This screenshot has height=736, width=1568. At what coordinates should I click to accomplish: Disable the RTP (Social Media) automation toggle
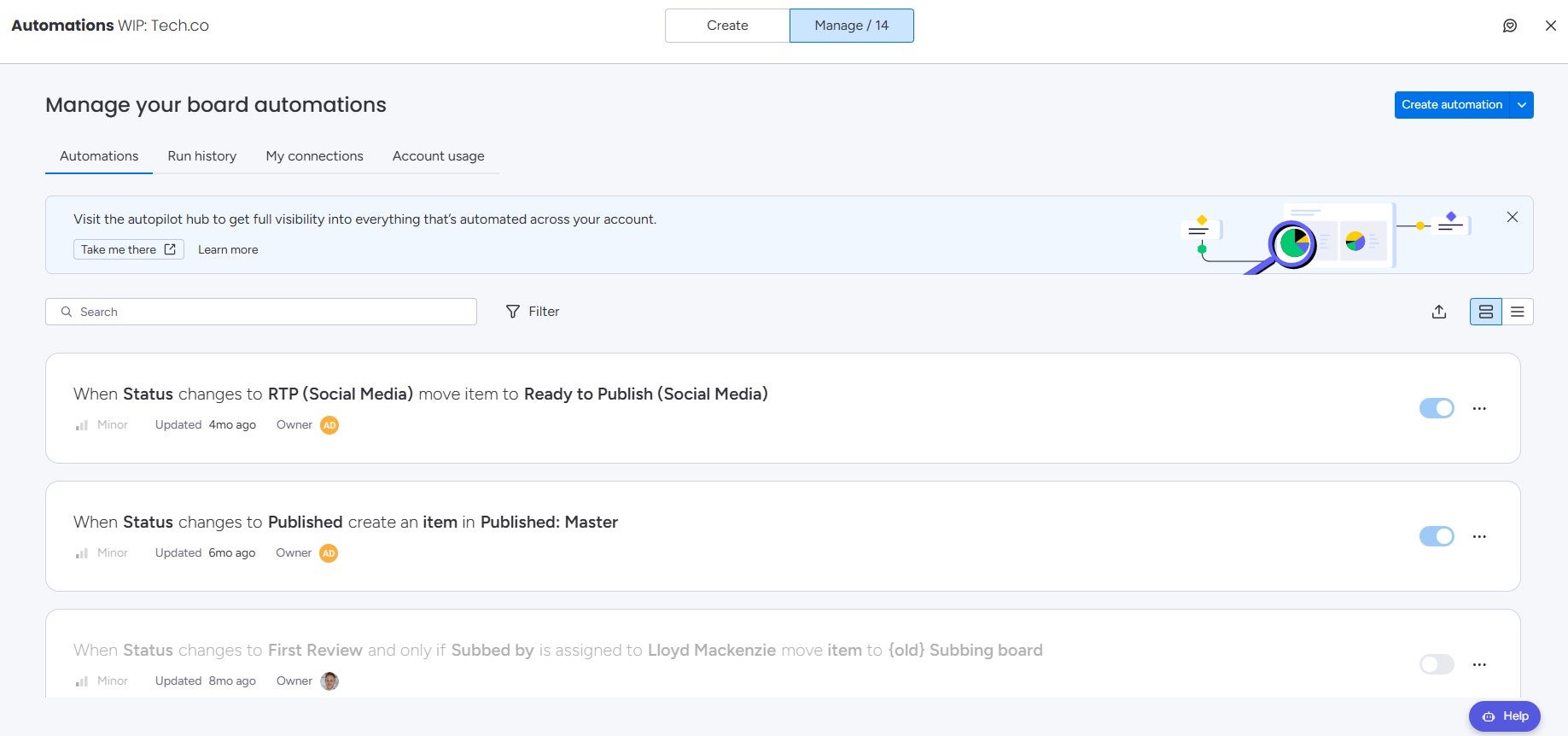pyautogui.click(x=1436, y=408)
